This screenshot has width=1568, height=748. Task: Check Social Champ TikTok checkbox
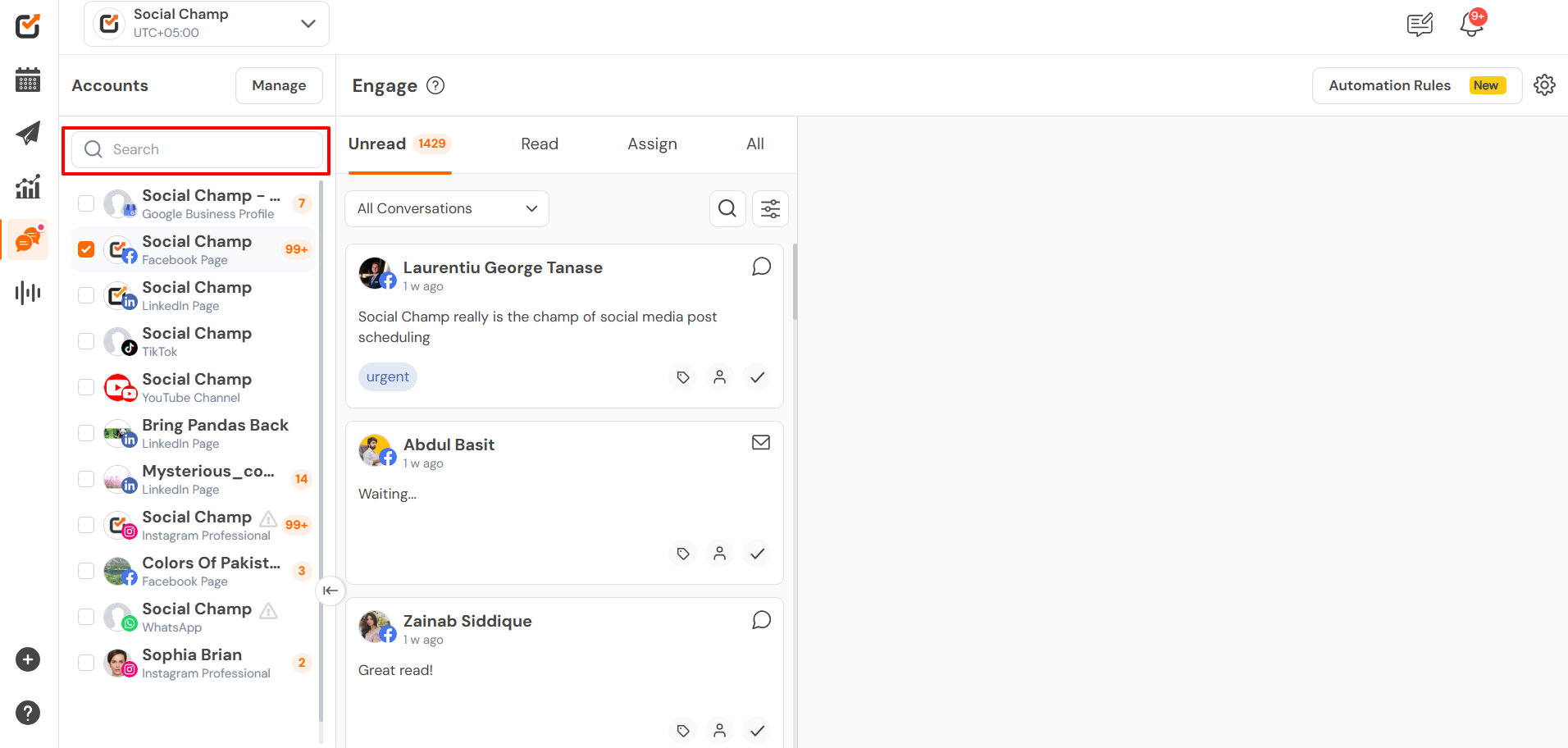pos(86,341)
